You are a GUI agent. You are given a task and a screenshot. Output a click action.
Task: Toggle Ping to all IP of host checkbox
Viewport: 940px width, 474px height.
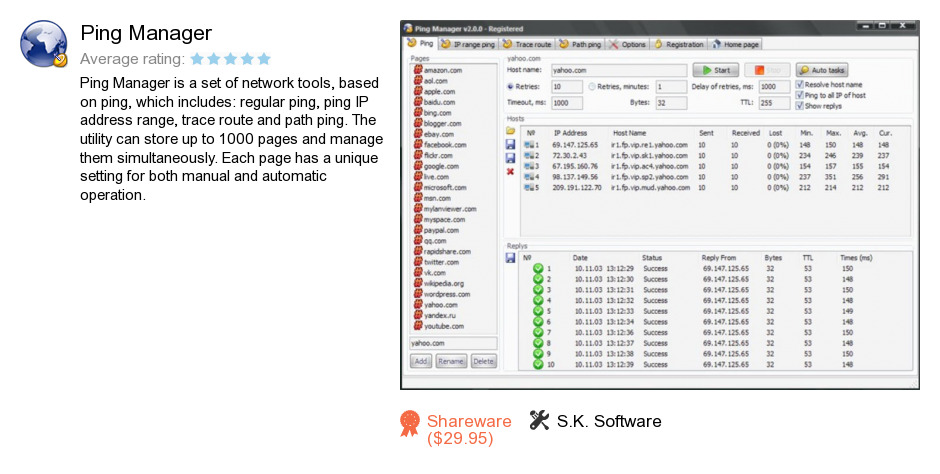coord(799,95)
